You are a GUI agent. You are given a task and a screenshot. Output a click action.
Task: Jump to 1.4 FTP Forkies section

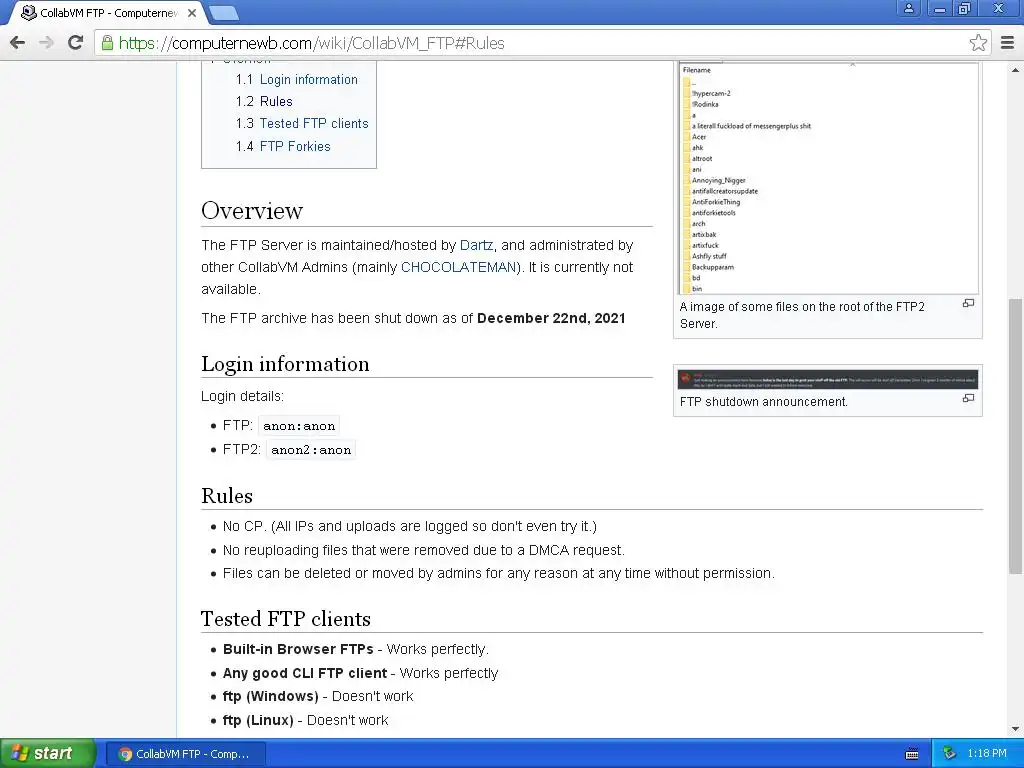click(283, 146)
